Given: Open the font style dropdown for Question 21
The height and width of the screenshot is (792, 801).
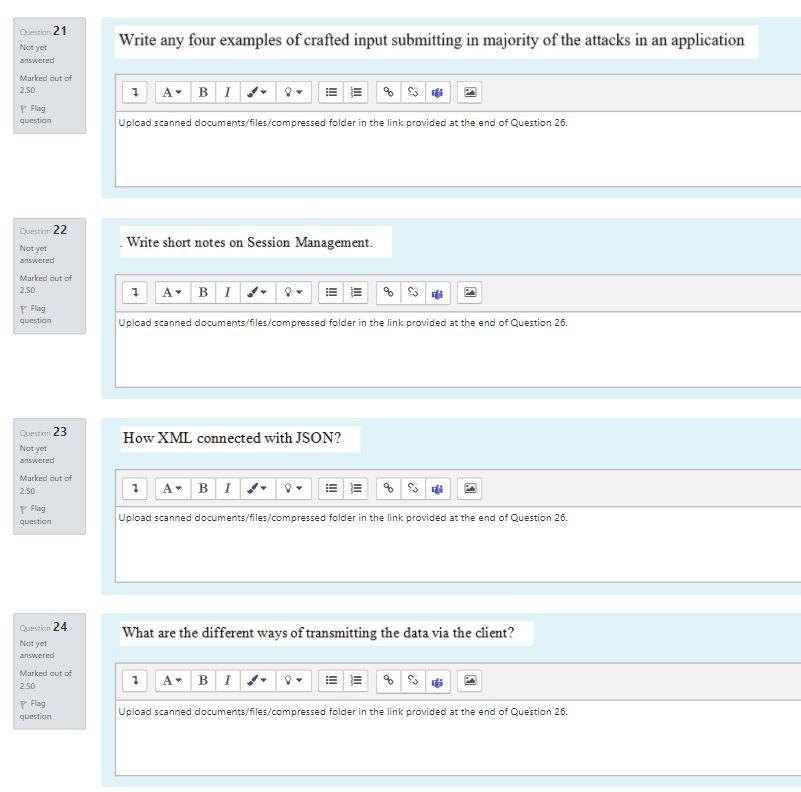Looking at the screenshot, I should click(x=169, y=92).
